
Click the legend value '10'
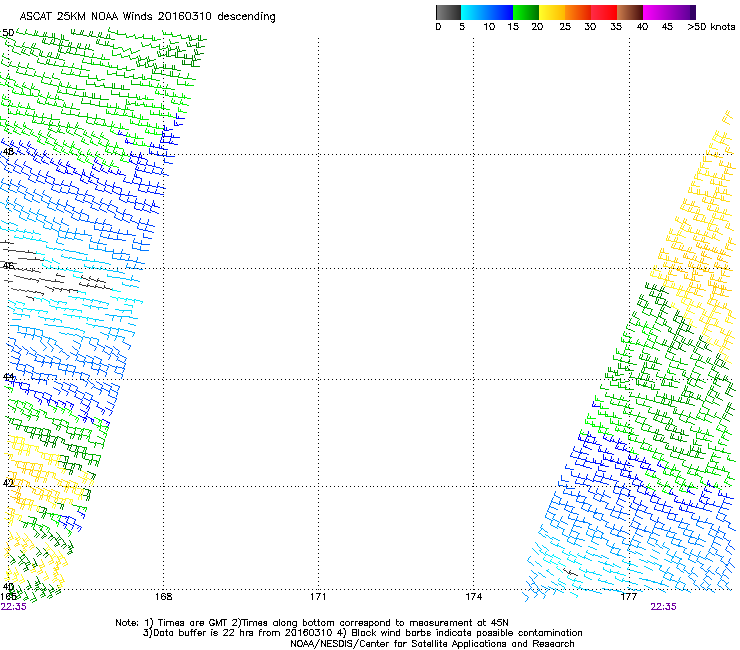click(489, 27)
